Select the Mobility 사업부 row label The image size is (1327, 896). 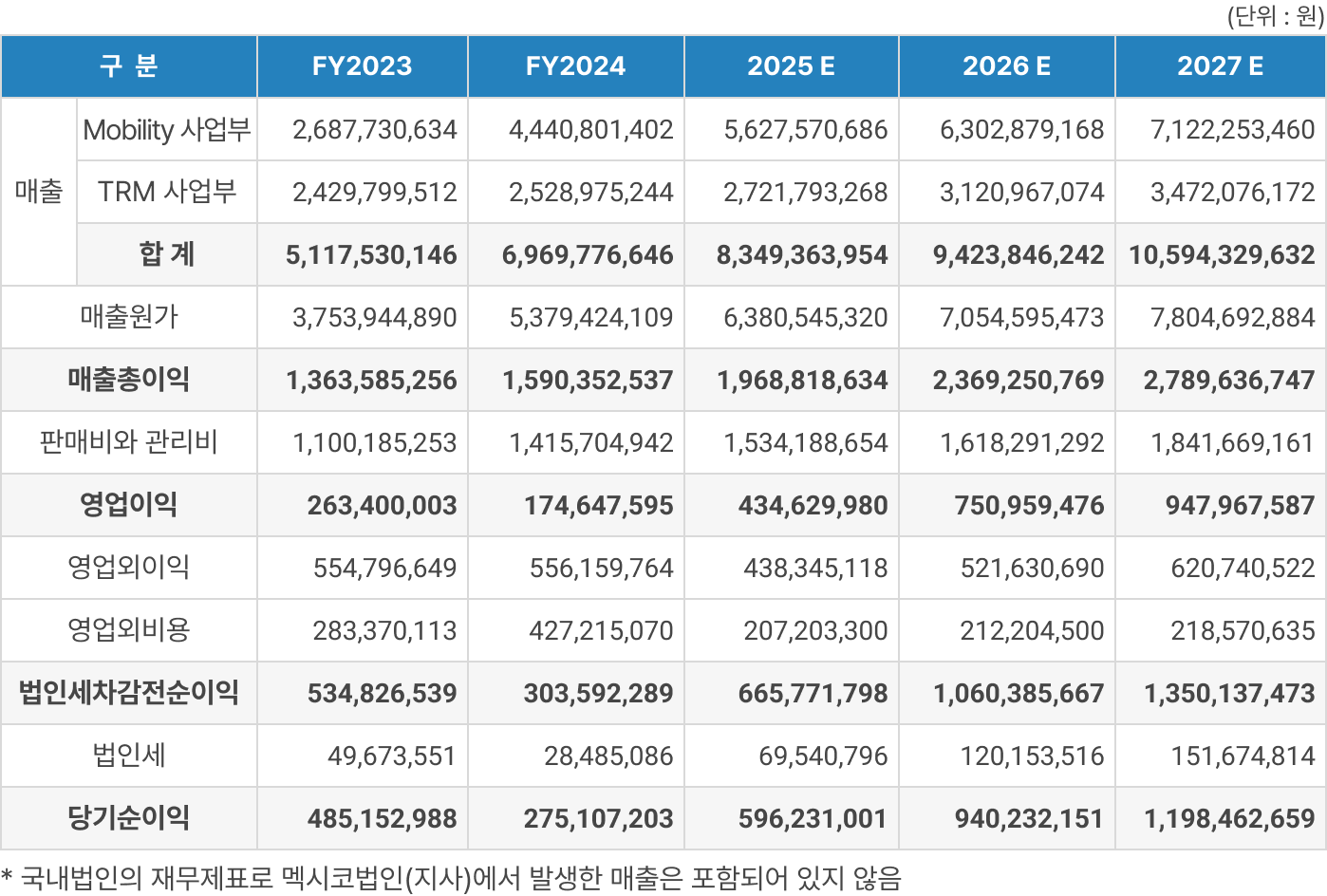[x=167, y=129]
